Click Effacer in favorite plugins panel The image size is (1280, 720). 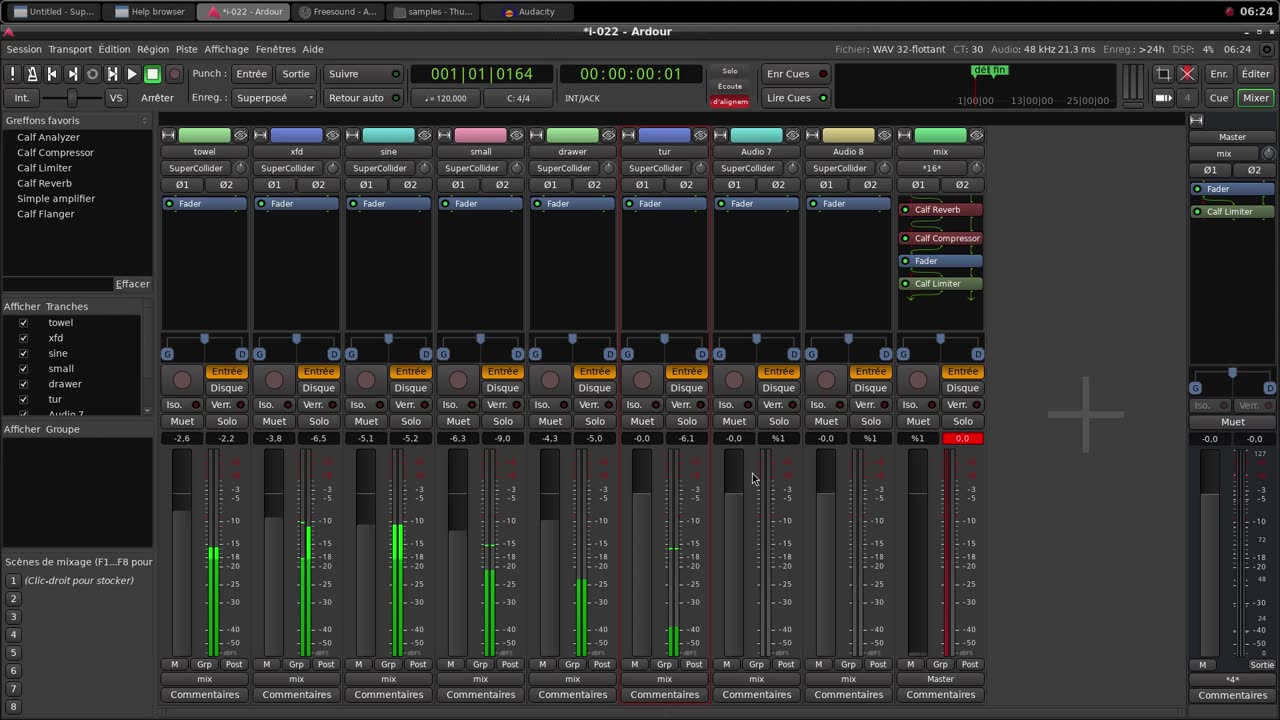tap(132, 284)
